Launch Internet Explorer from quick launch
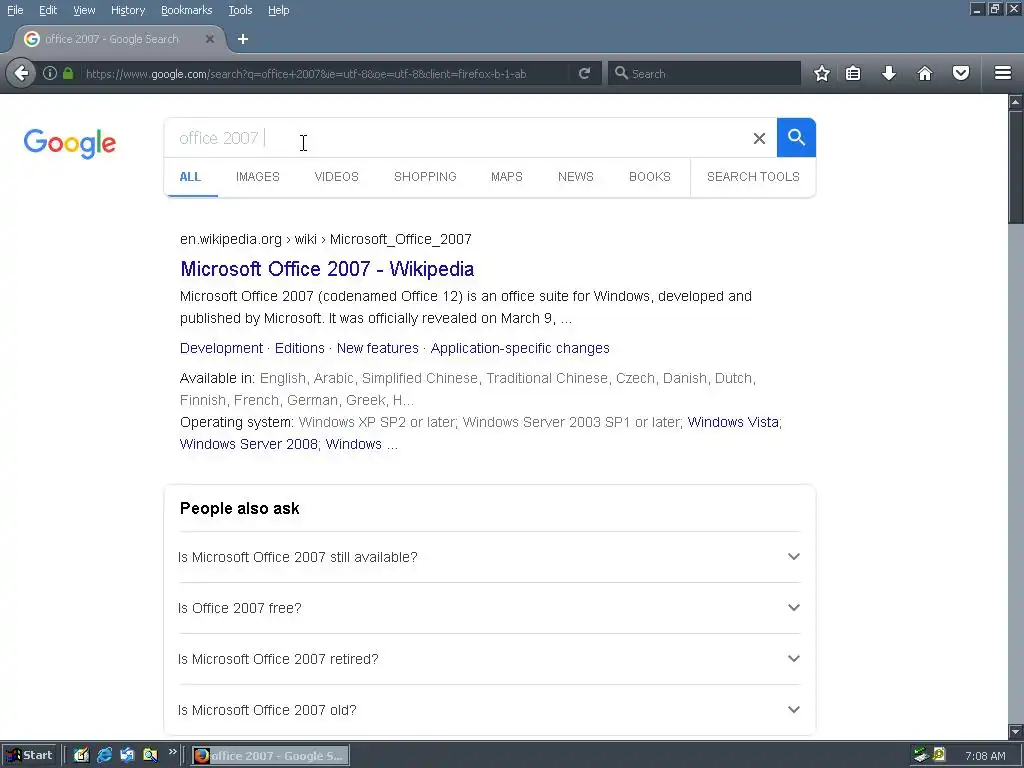1024x768 pixels. [104, 756]
